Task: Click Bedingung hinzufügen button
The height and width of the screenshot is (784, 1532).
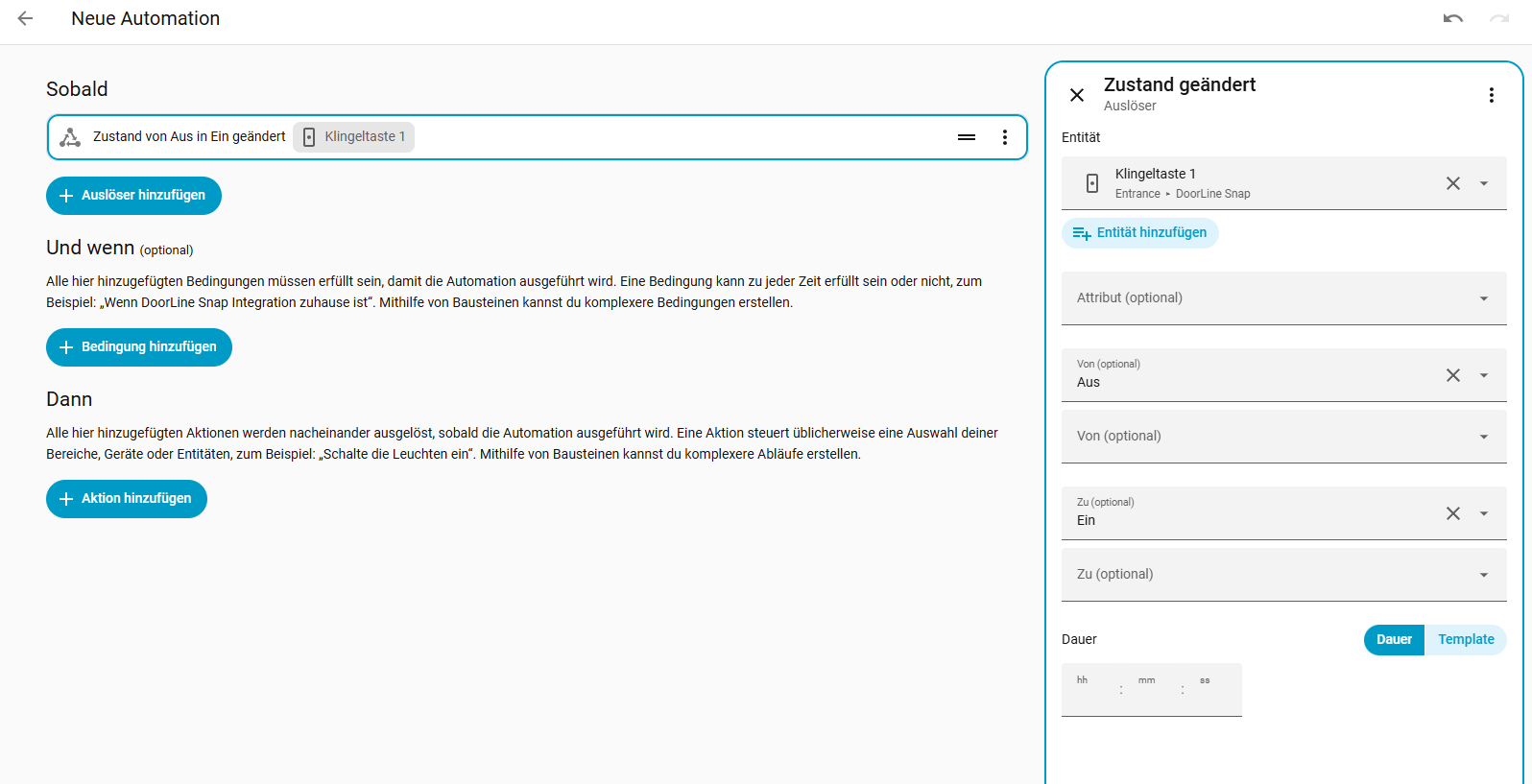Action: [139, 347]
